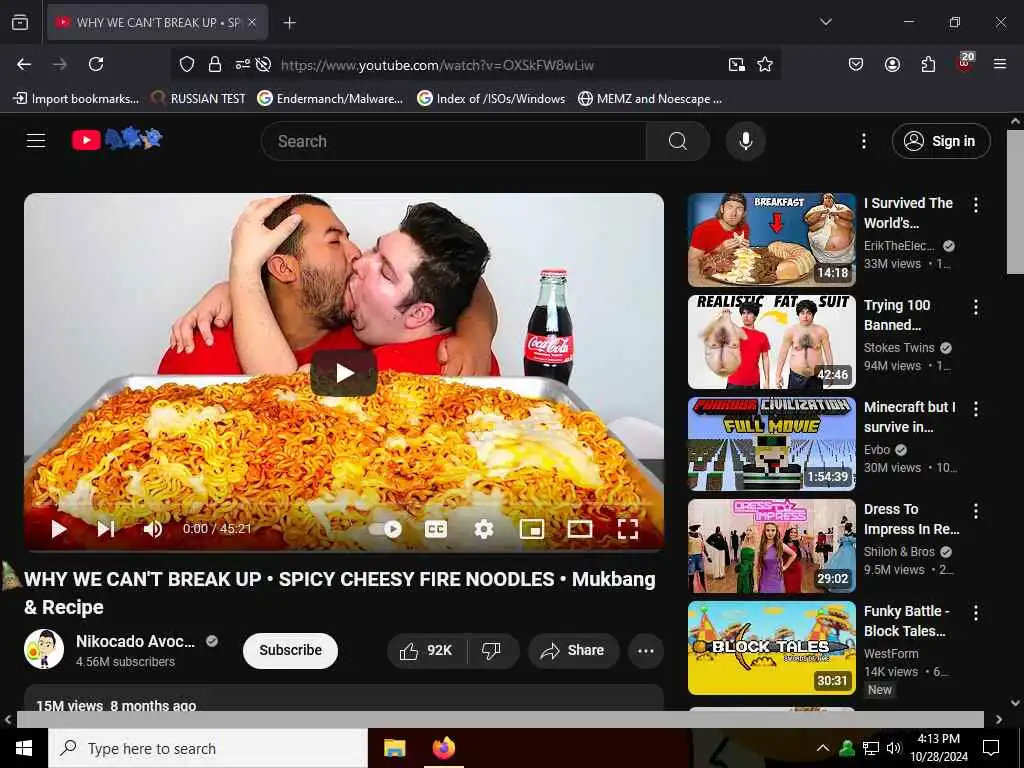This screenshot has width=1024, height=768.
Task: Click the URL in the address bar
Action: (437, 65)
